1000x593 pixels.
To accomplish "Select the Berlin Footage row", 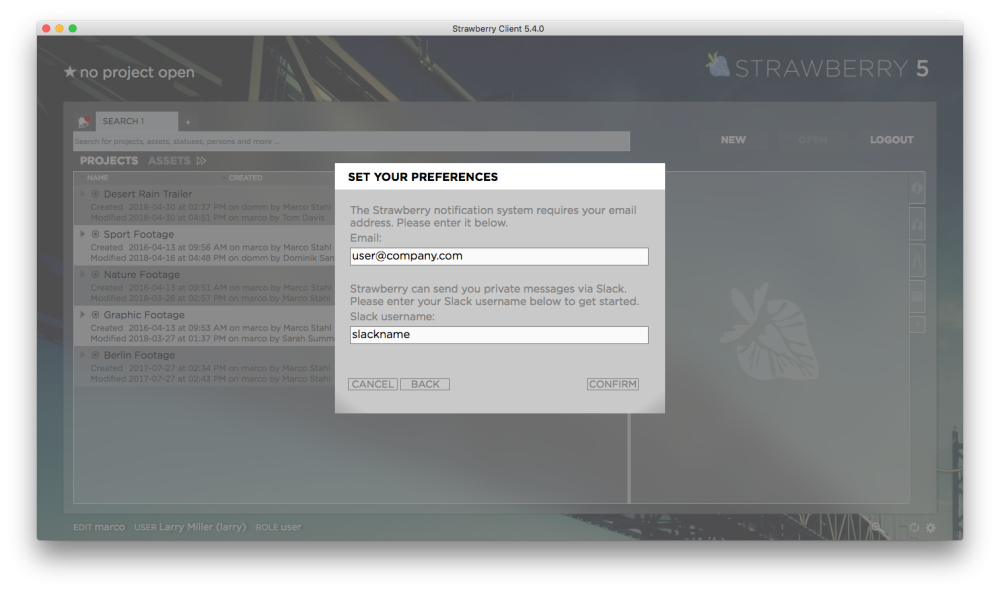I will pos(205,366).
